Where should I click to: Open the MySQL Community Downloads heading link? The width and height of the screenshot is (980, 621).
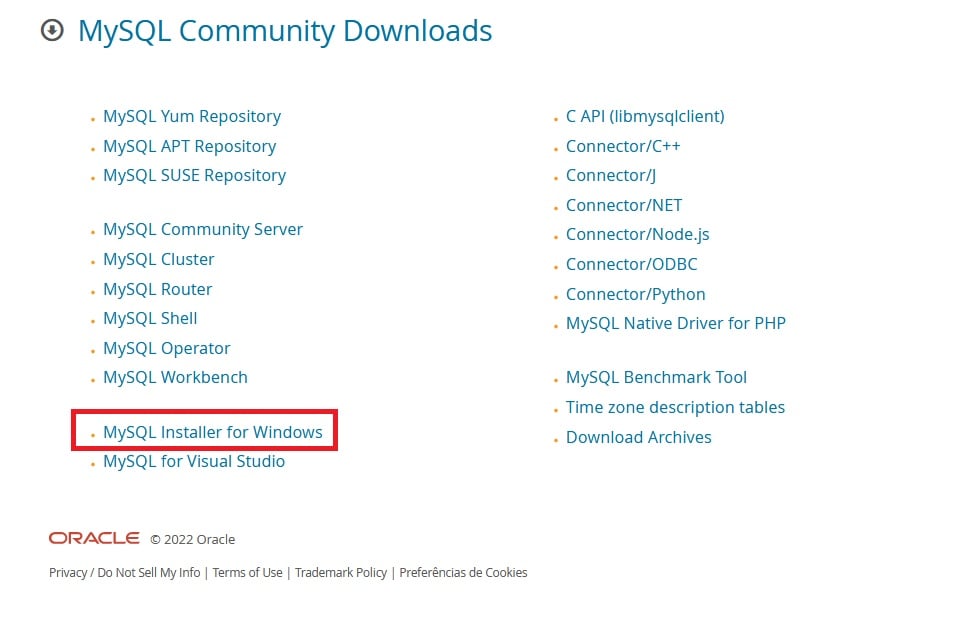[285, 31]
